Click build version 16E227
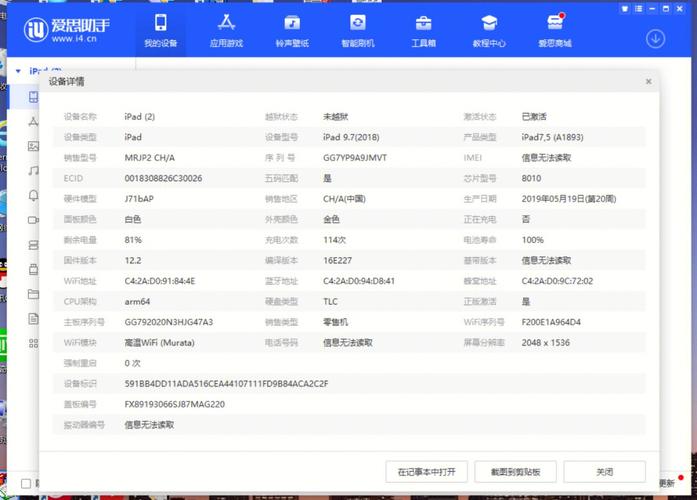The width and height of the screenshot is (697, 500). pos(337,260)
